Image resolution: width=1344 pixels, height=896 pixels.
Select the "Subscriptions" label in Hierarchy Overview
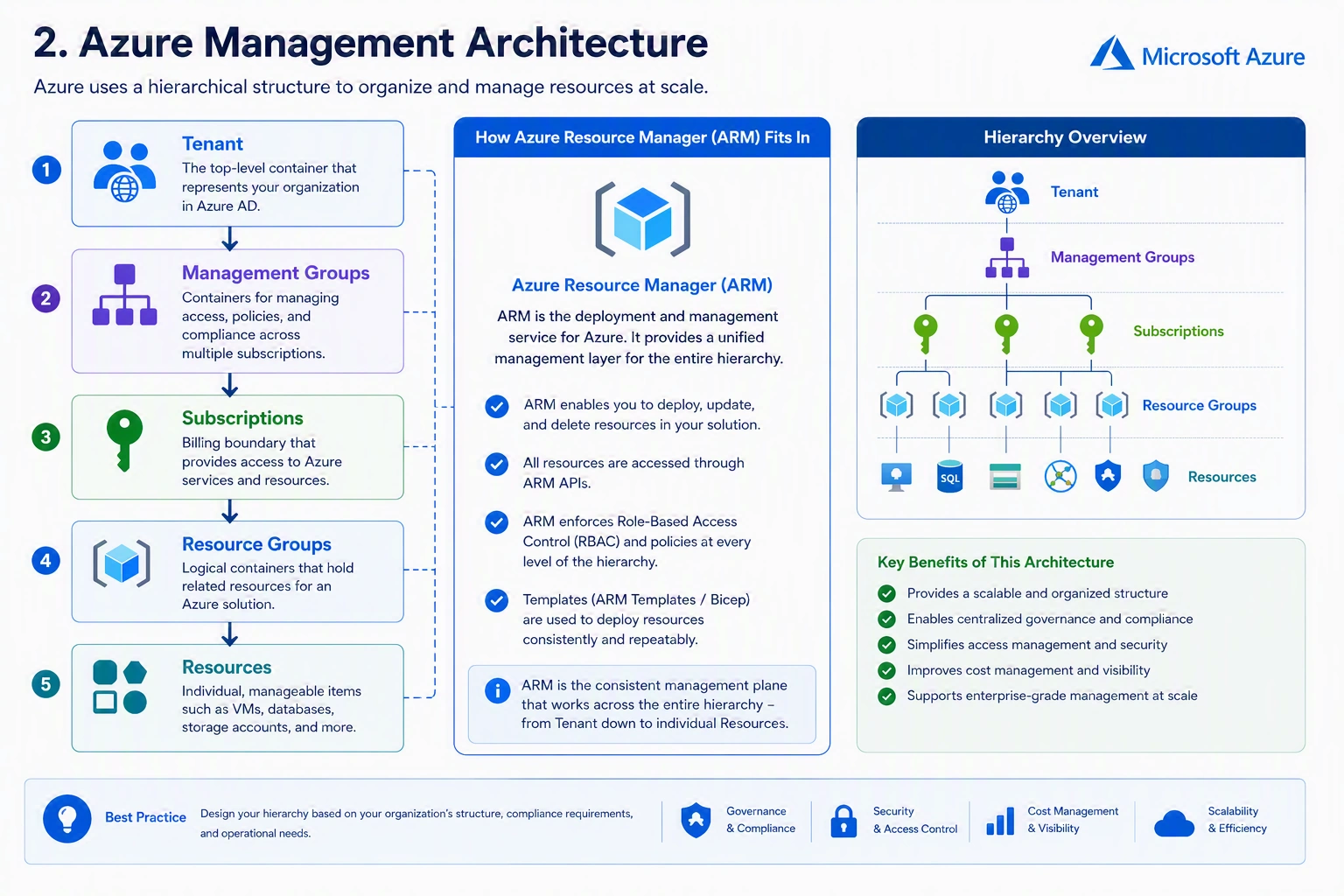click(1179, 332)
